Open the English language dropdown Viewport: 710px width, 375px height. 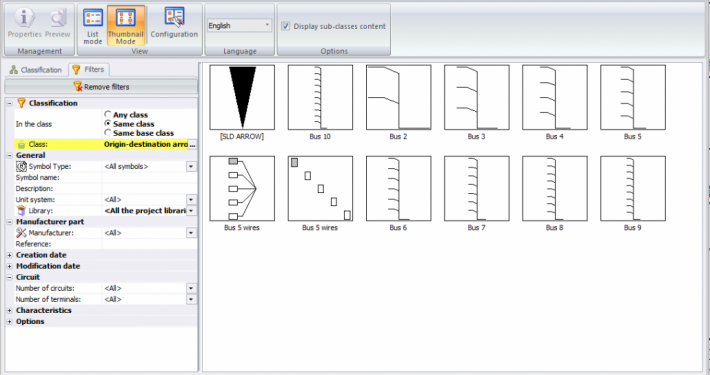239,25
